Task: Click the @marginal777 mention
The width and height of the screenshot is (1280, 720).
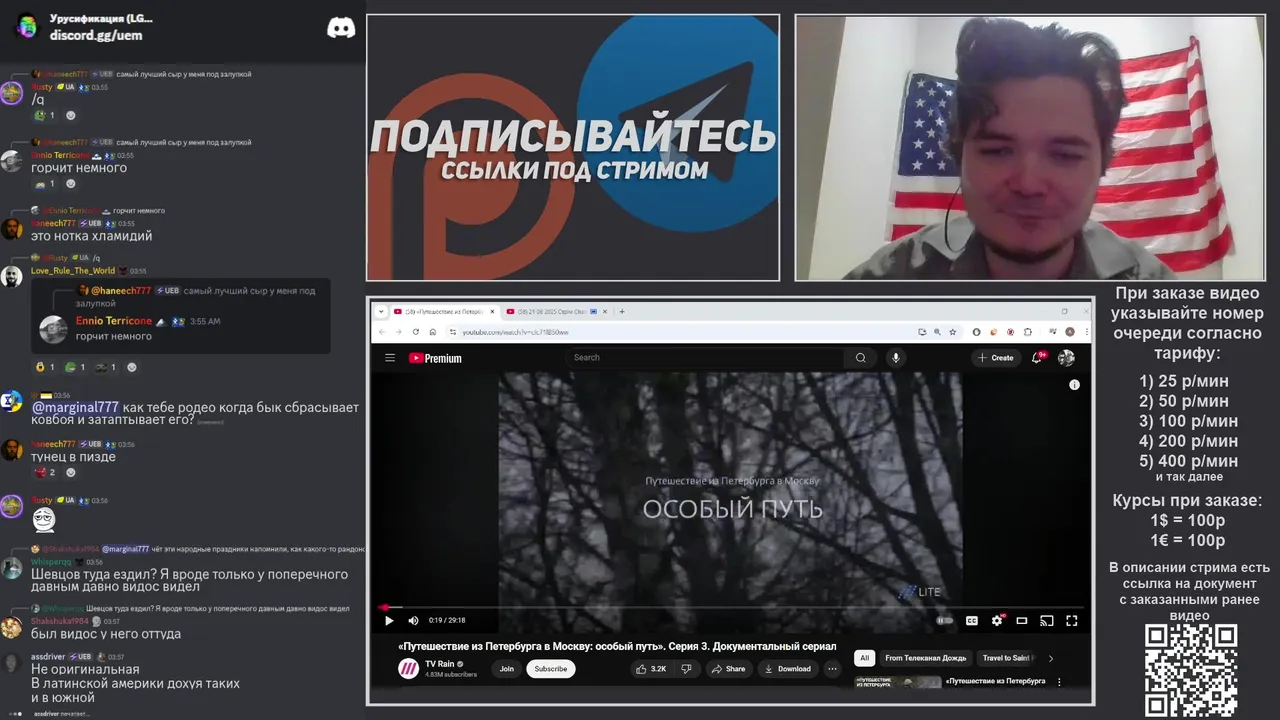Action: (x=75, y=407)
